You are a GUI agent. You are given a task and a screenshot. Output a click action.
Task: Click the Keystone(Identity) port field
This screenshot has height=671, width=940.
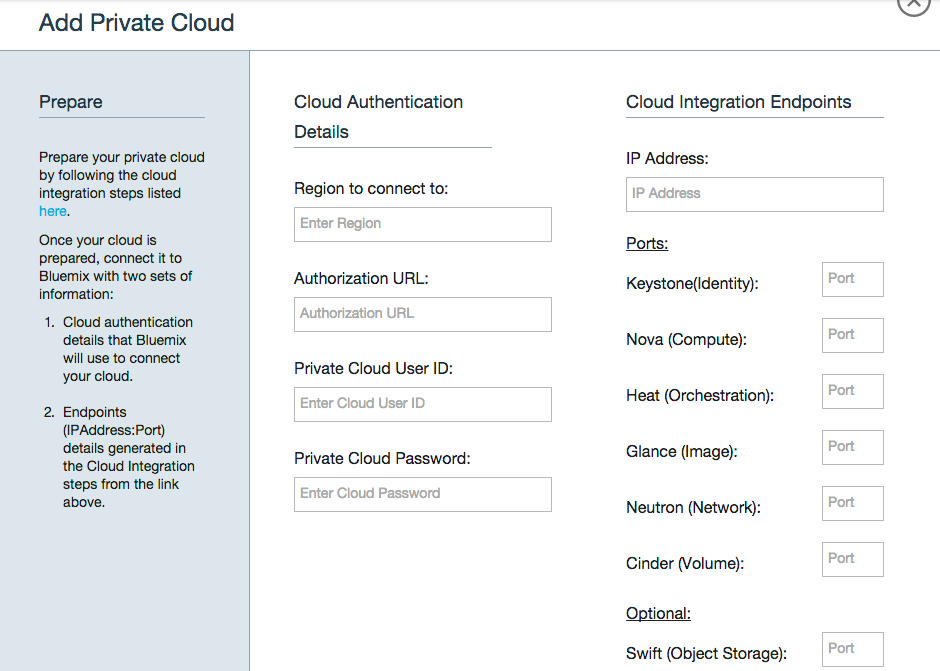pos(852,279)
